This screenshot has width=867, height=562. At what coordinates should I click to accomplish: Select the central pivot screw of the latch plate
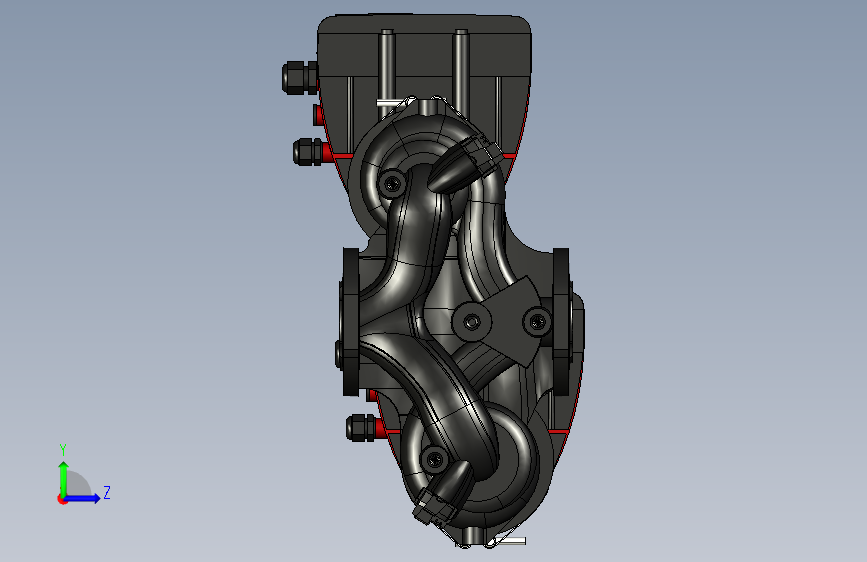click(x=471, y=321)
